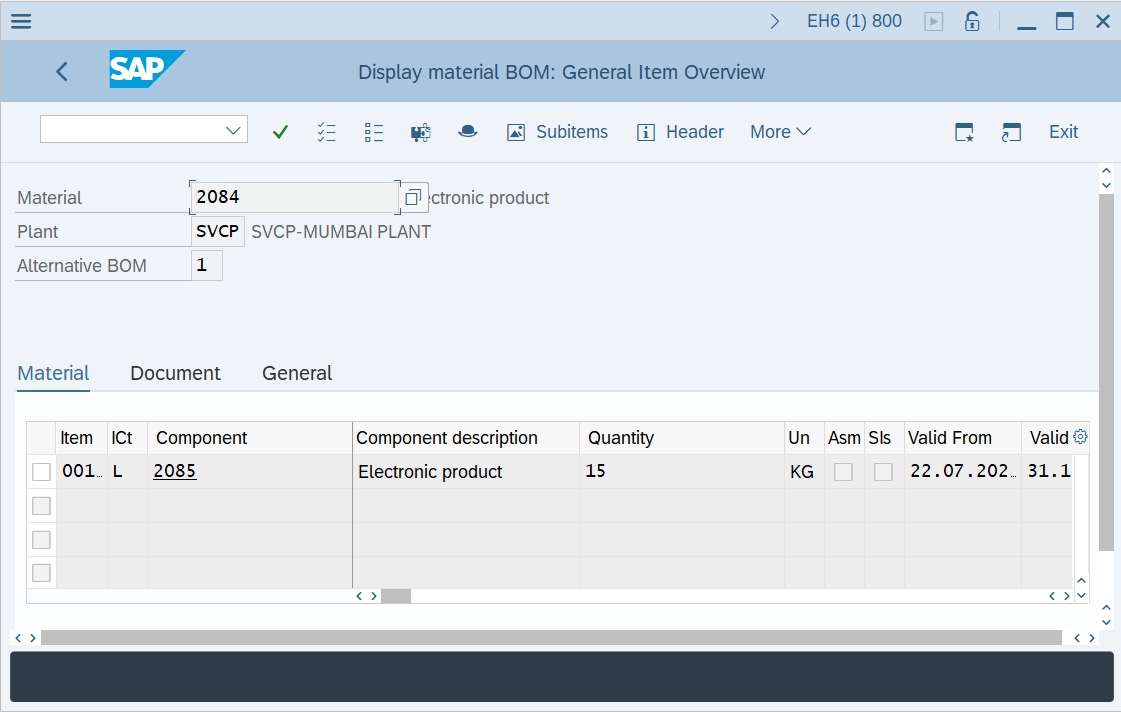Open table settings gear icon
This screenshot has width=1121, height=712.
pyautogui.click(x=1080, y=437)
